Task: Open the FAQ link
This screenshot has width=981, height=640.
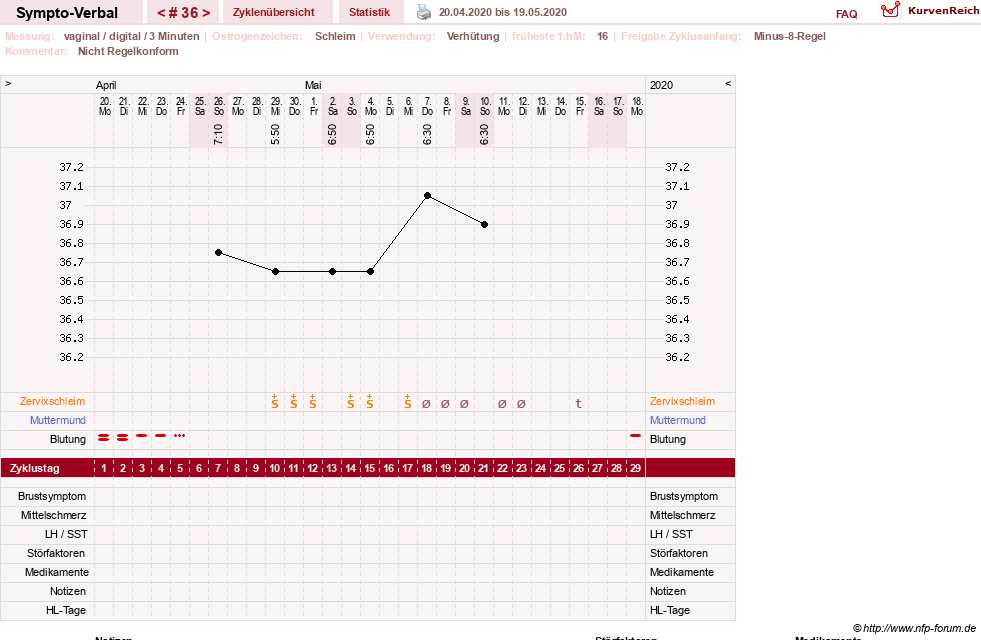Action: (846, 14)
